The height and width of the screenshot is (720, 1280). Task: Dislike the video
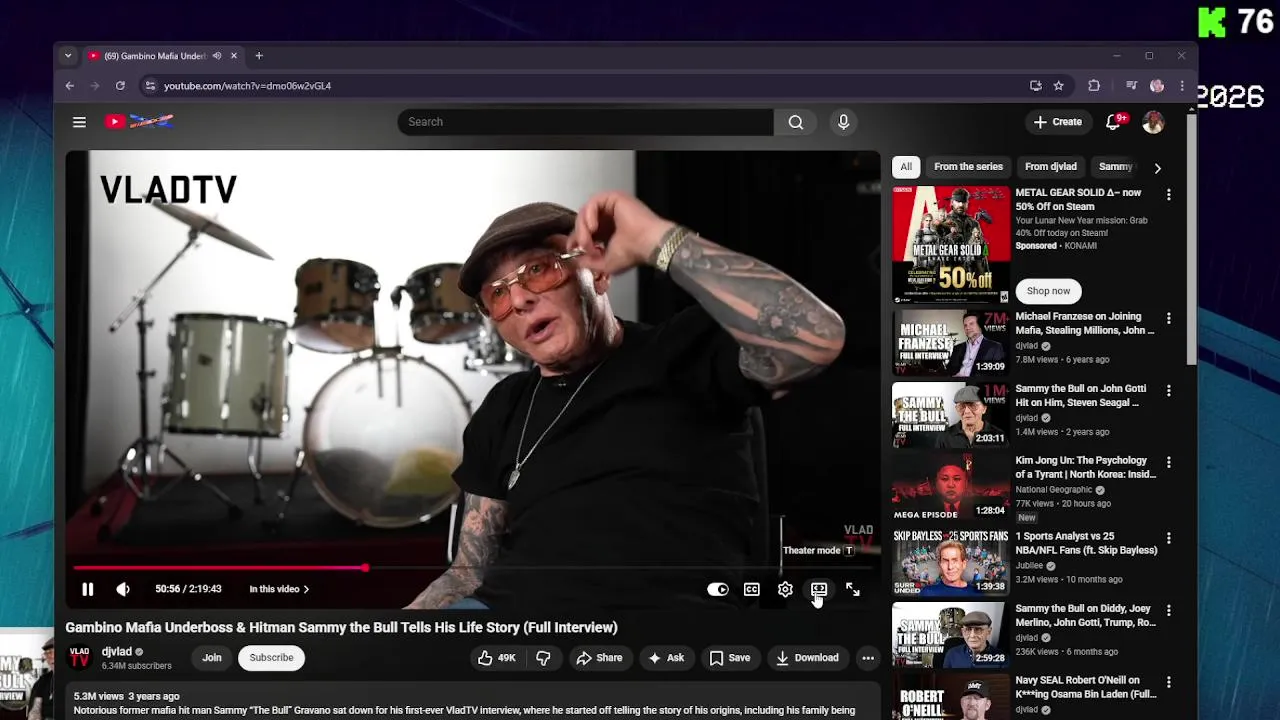(543, 658)
